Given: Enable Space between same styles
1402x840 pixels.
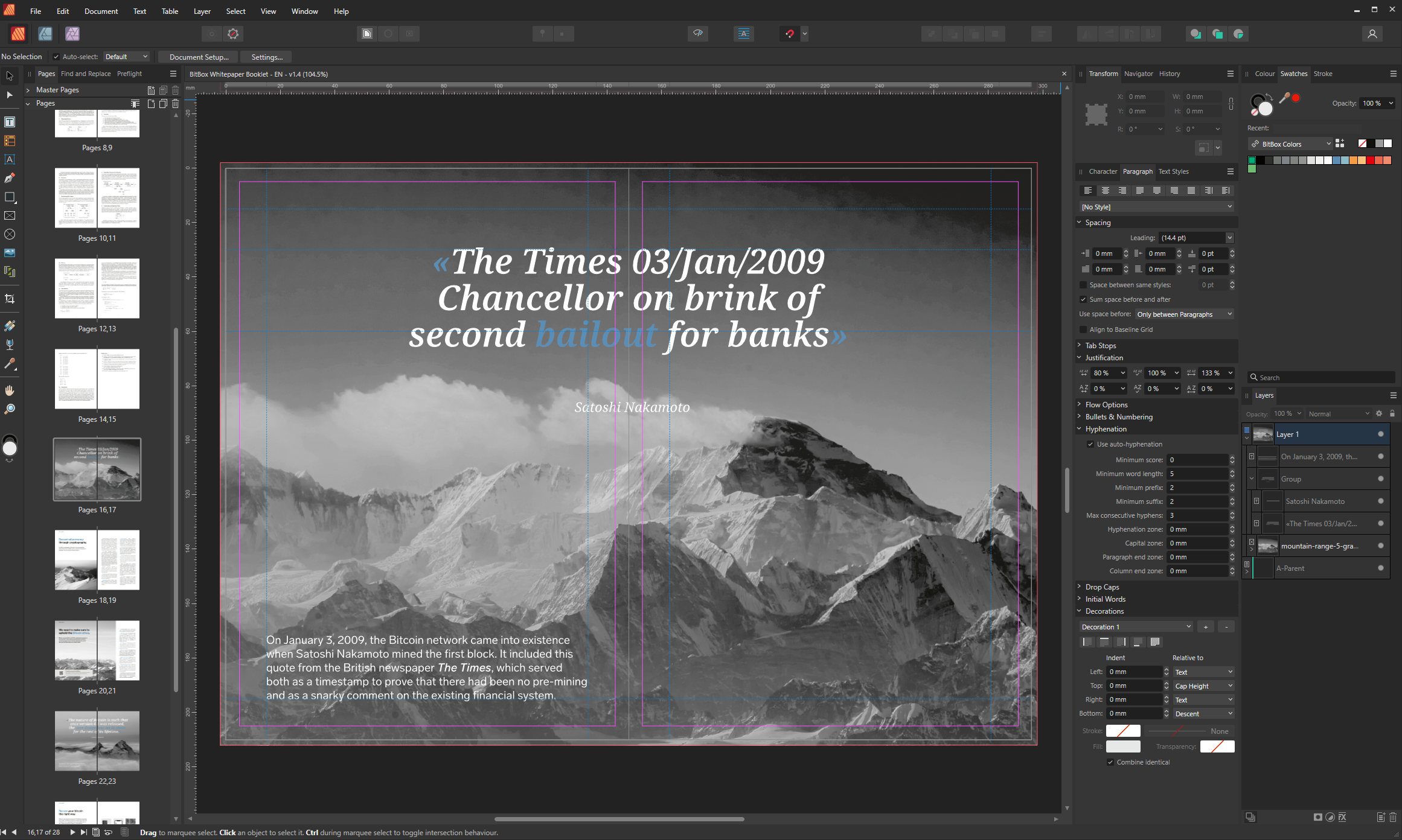Looking at the screenshot, I should (x=1083, y=285).
